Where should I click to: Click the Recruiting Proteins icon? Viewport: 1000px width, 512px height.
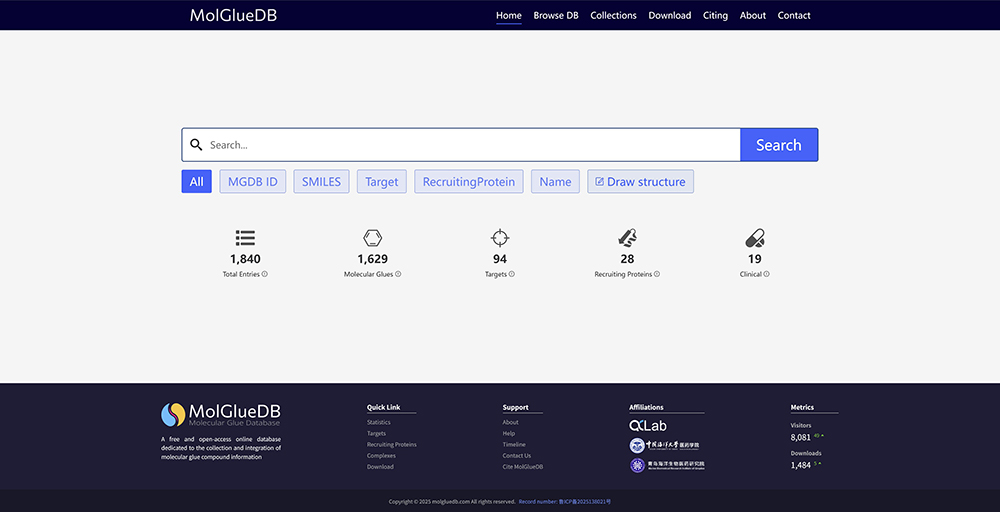coord(627,238)
